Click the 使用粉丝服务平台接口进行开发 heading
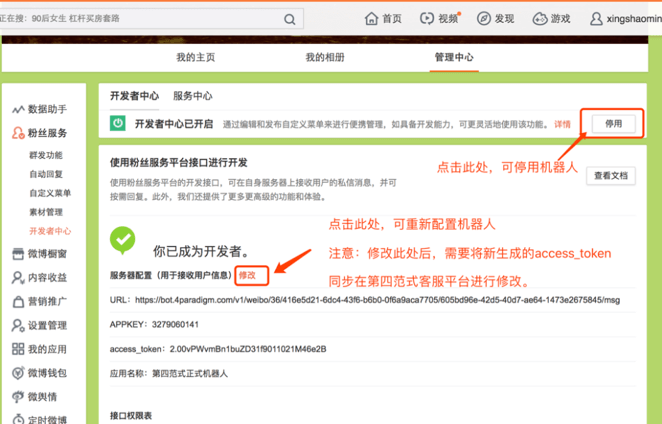Viewport: 662px width, 424px height. pyautogui.click(x=179, y=163)
